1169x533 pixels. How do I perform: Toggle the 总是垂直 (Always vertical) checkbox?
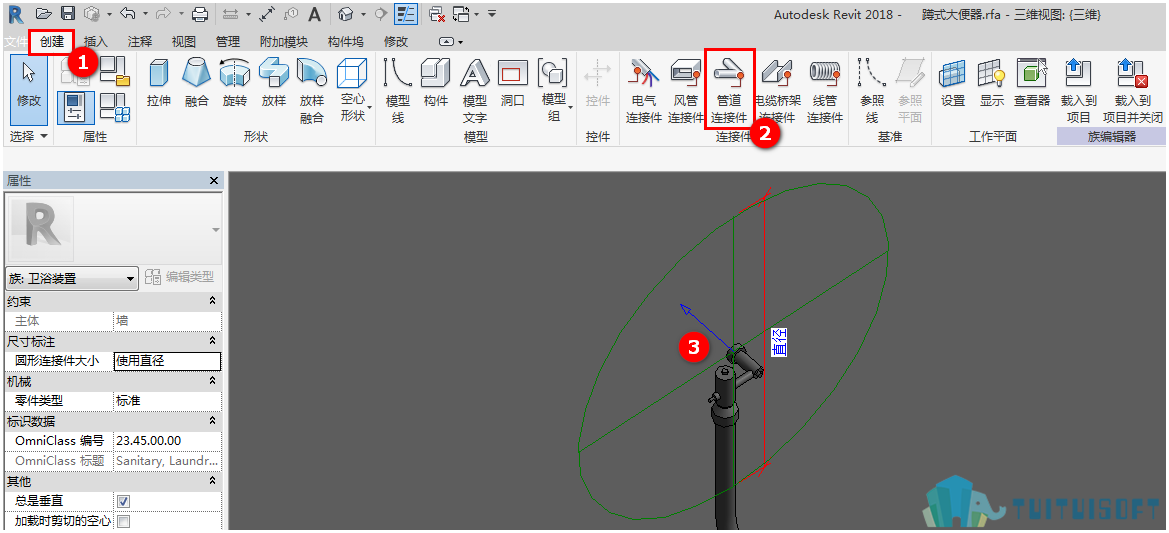coord(123,502)
